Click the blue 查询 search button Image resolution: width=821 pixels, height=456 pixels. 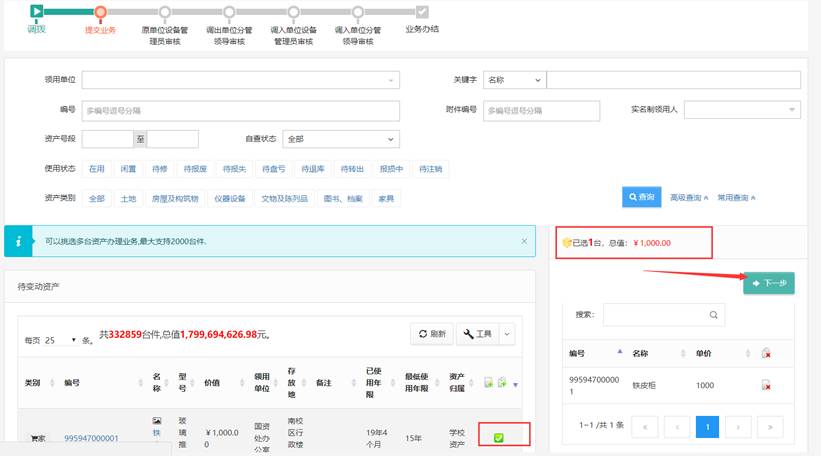pos(641,198)
